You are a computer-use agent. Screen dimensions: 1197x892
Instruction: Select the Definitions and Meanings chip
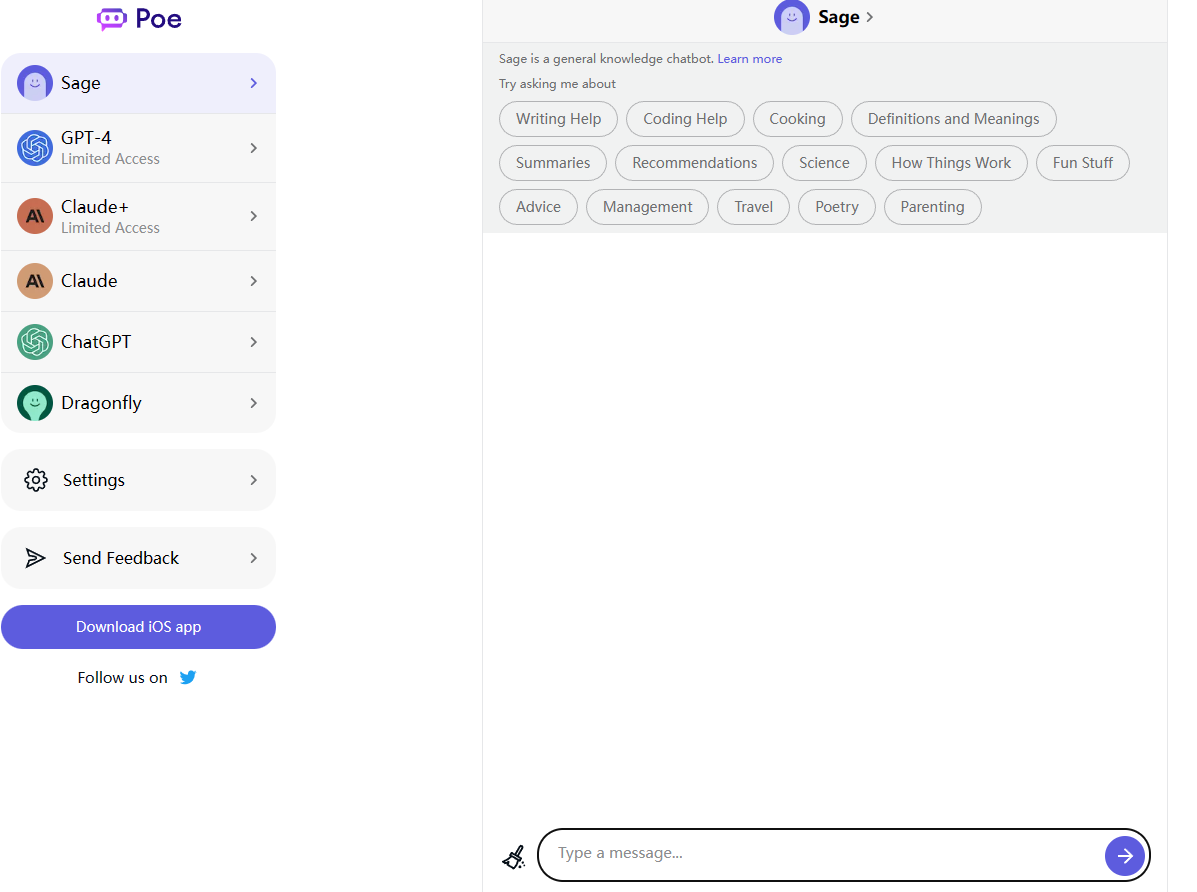(953, 119)
